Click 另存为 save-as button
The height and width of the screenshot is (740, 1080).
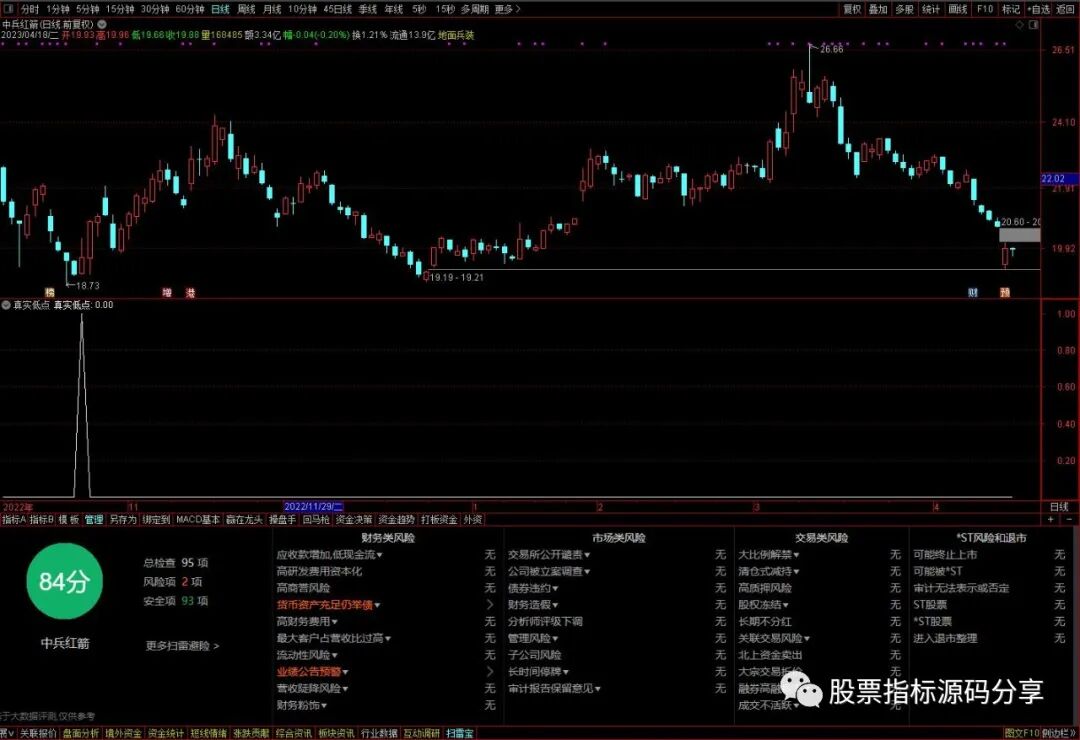[123, 520]
